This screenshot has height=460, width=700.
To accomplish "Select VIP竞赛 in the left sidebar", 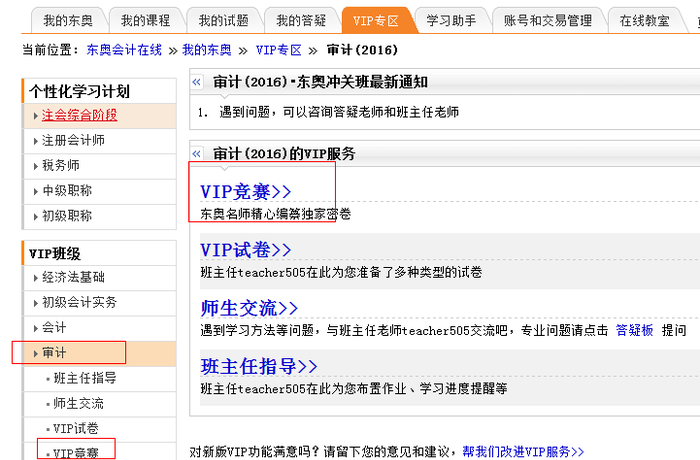I will (76, 453).
